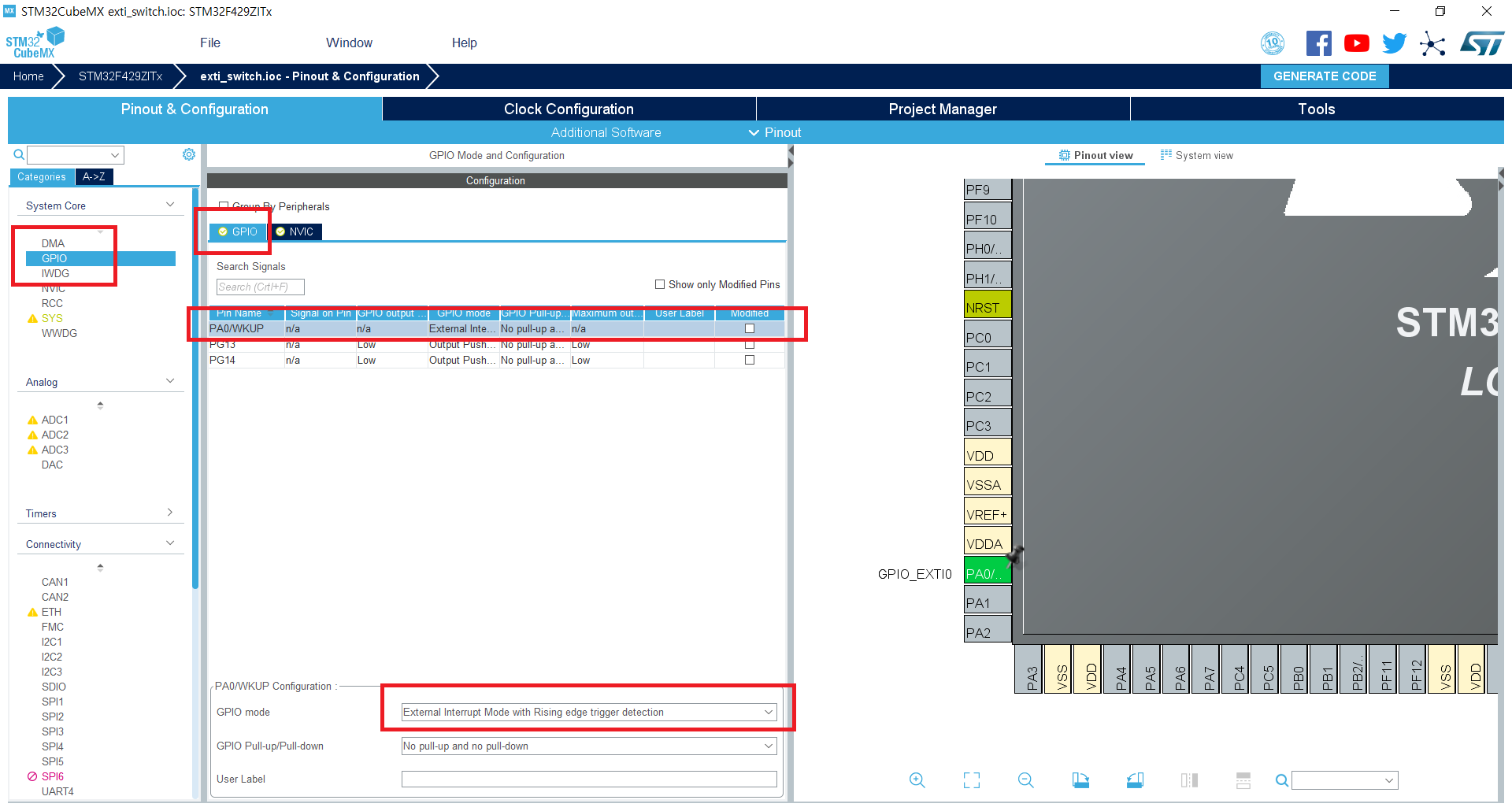Viewport: 1512px width, 811px height.
Task: Click the ST logo
Action: tap(1482, 43)
